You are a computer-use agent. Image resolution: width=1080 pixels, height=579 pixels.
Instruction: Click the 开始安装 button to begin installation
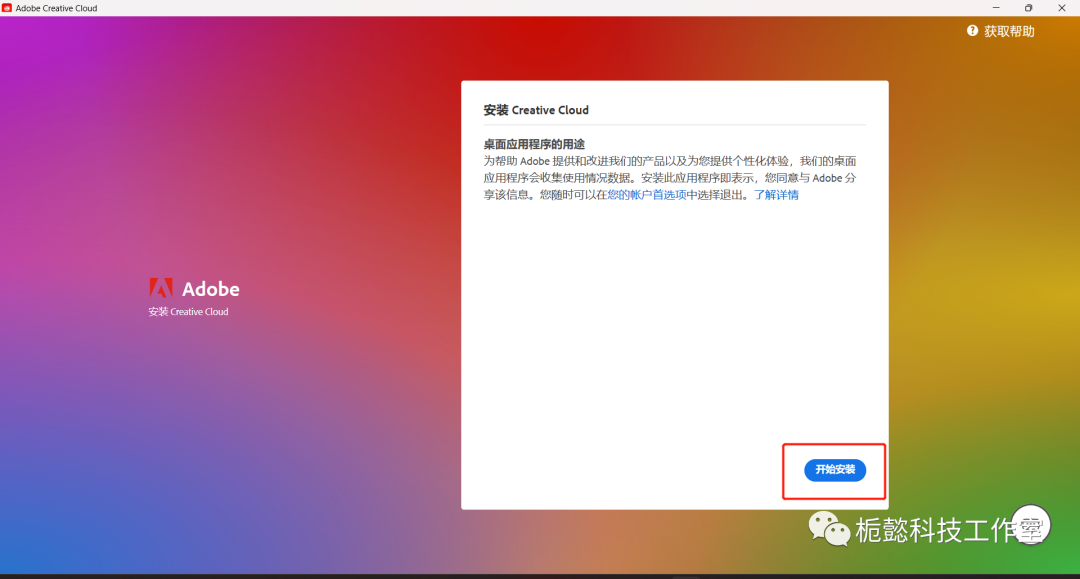(835, 470)
